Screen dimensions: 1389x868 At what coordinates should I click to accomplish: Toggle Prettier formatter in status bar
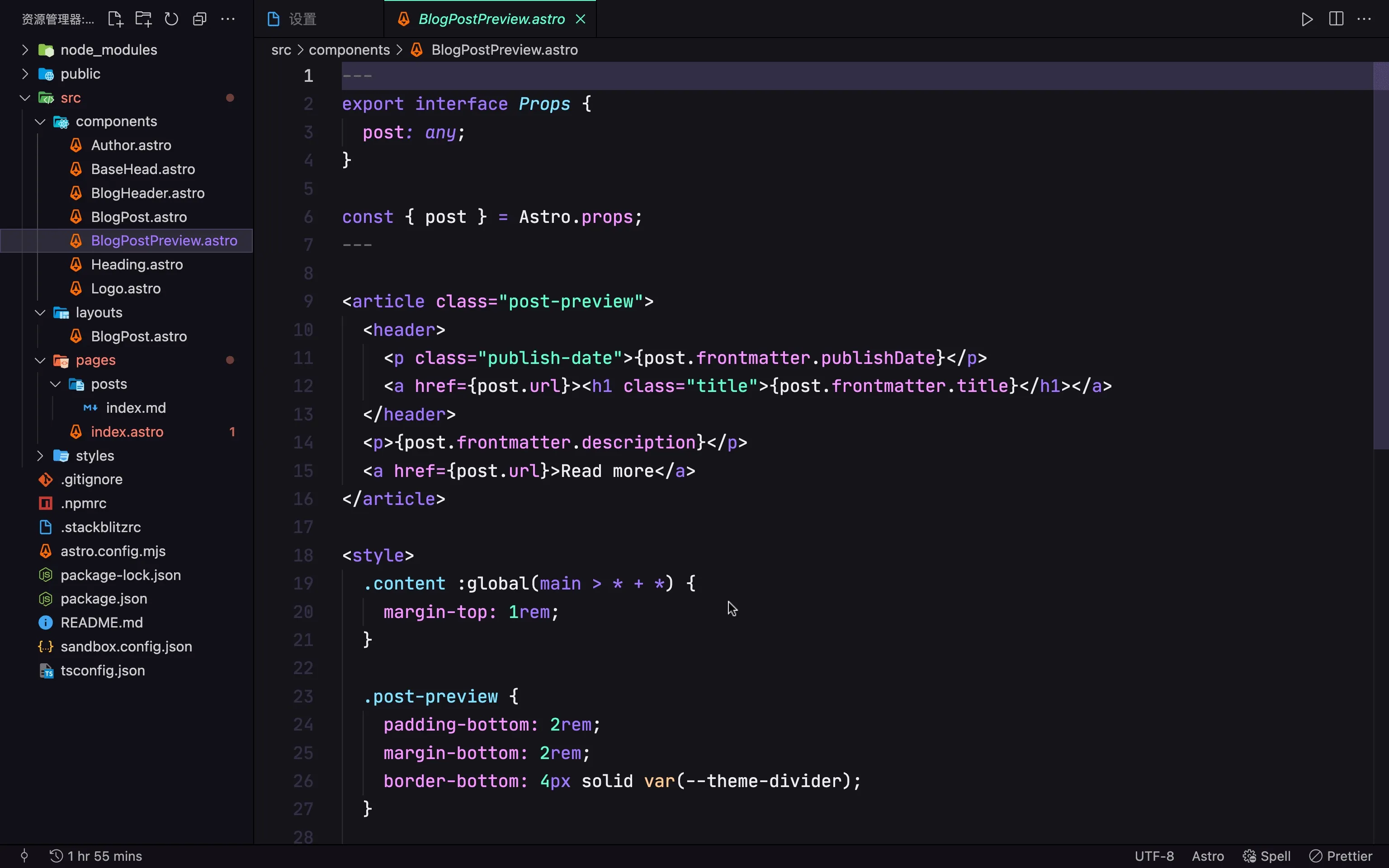(1340, 856)
